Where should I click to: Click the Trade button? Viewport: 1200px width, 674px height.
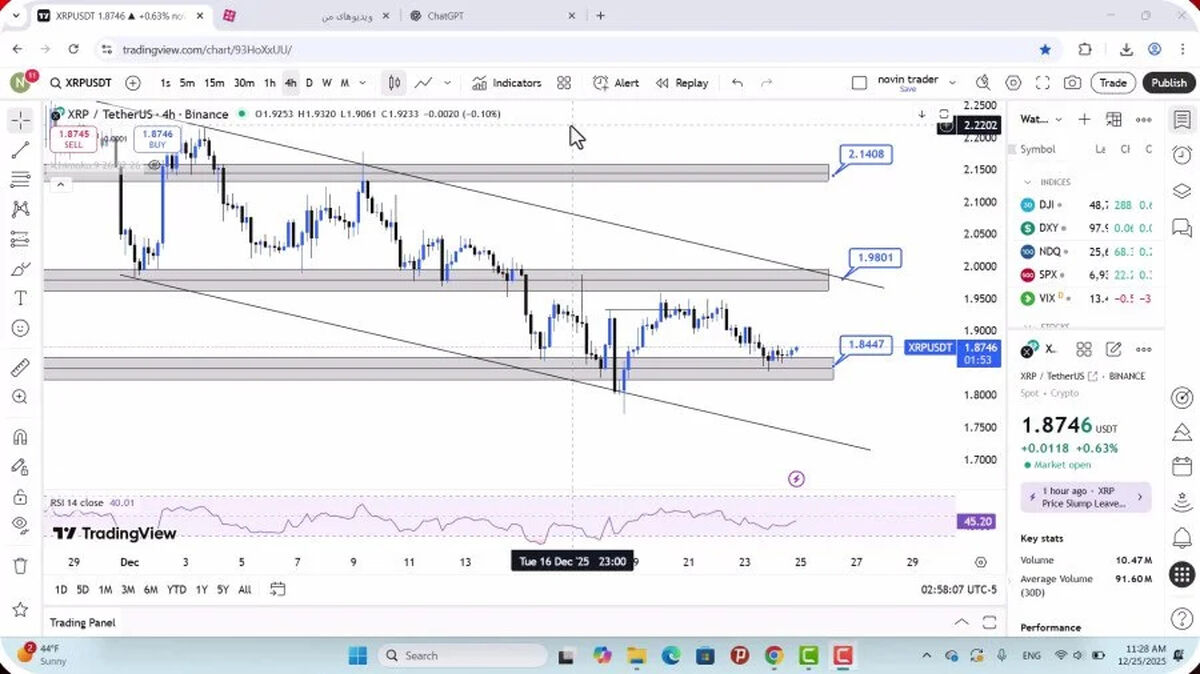point(1113,83)
